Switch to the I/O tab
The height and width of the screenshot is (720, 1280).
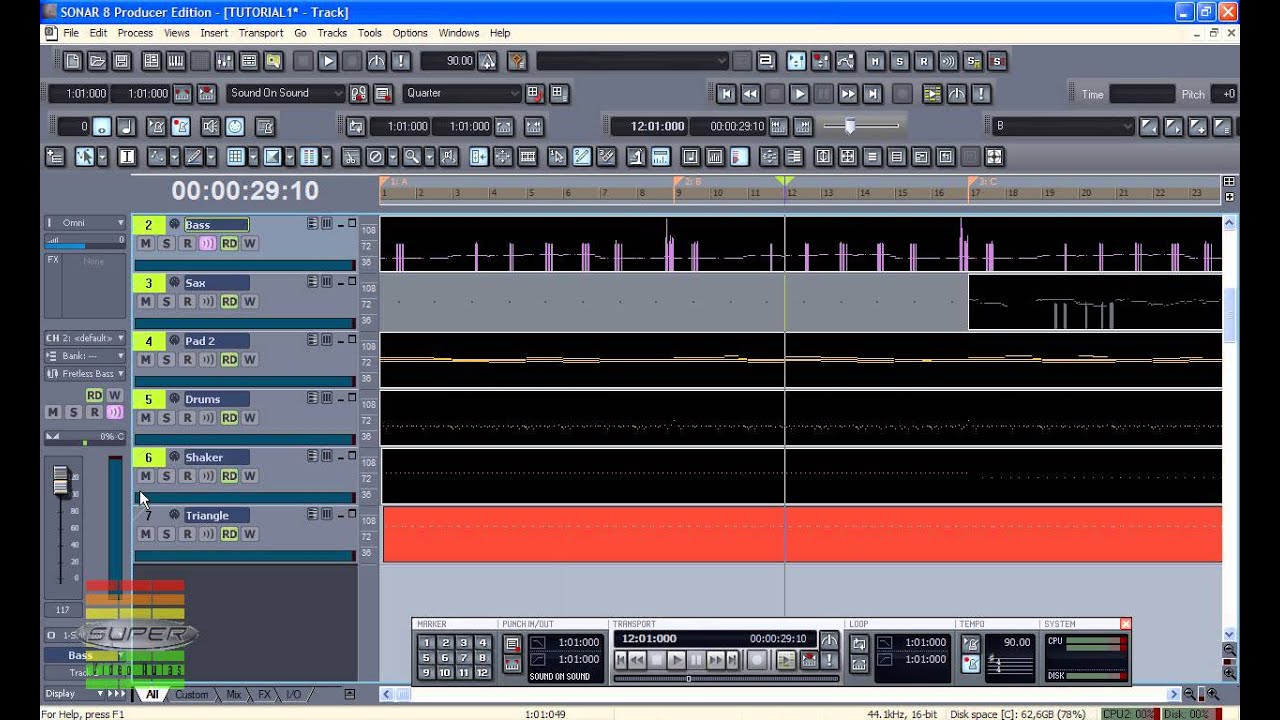(x=294, y=694)
